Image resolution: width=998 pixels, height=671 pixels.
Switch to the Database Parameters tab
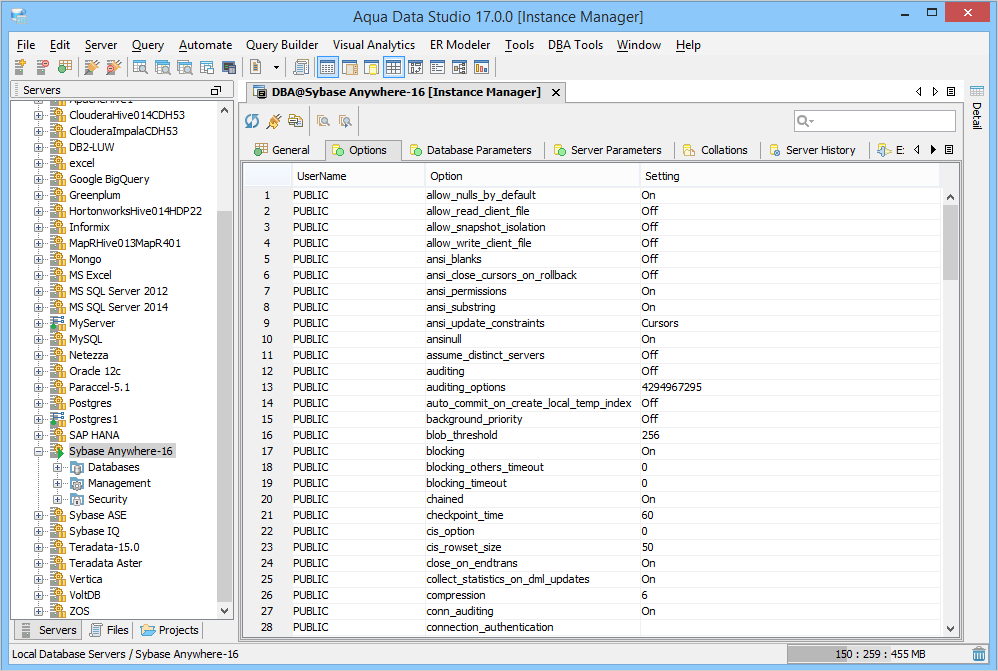pos(471,150)
